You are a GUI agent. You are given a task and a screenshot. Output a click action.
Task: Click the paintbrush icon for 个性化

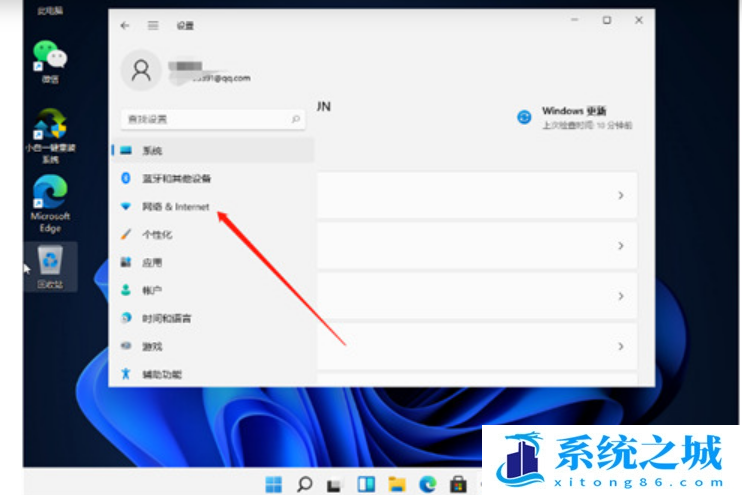126,235
